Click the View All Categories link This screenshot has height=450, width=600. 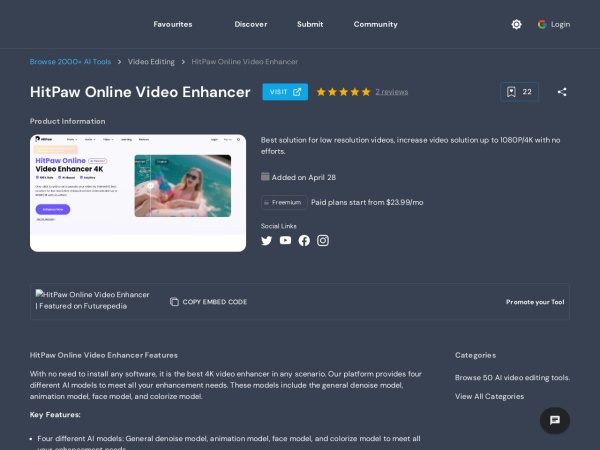point(489,396)
